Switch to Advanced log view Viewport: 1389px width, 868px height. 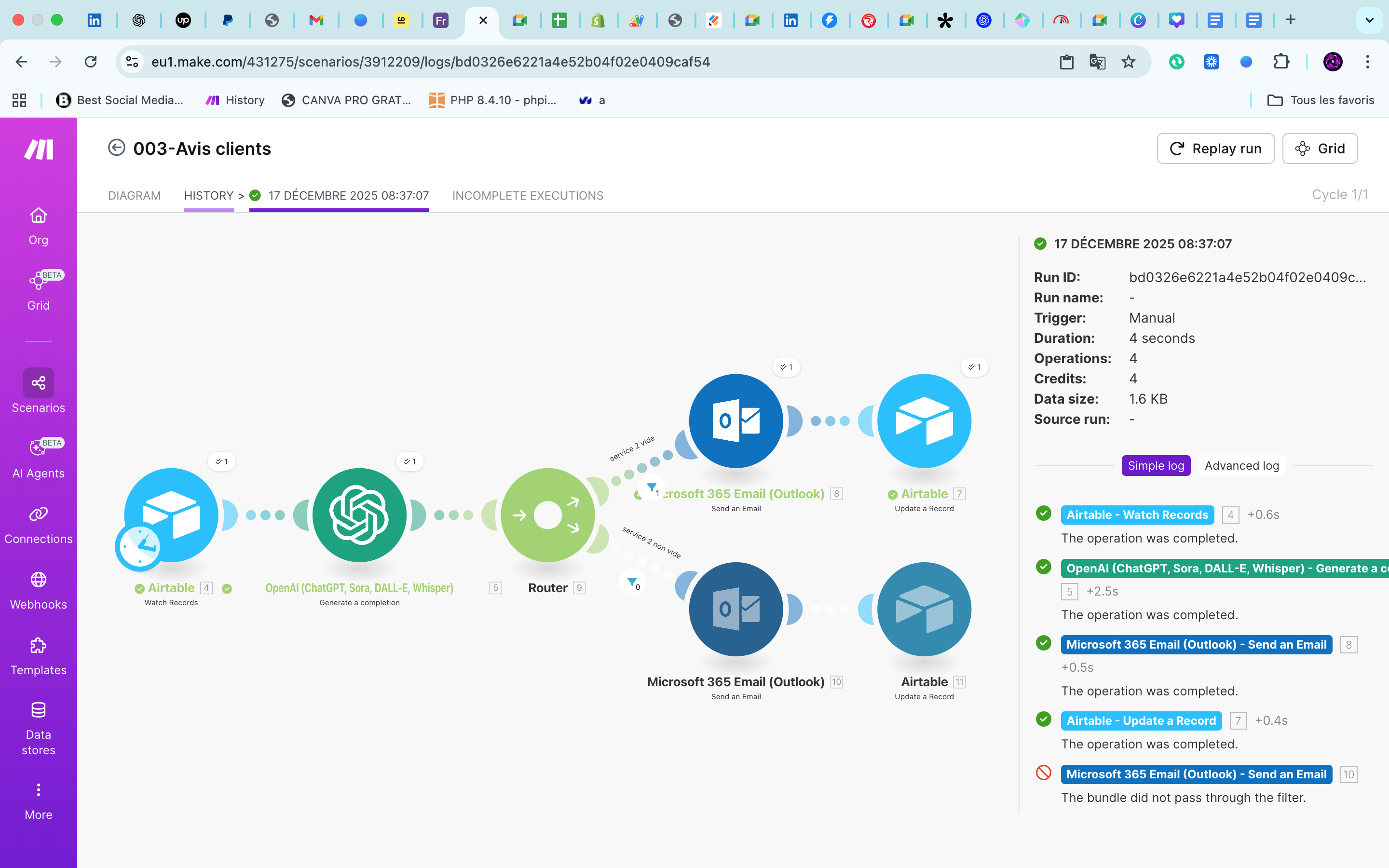click(x=1241, y=465)
